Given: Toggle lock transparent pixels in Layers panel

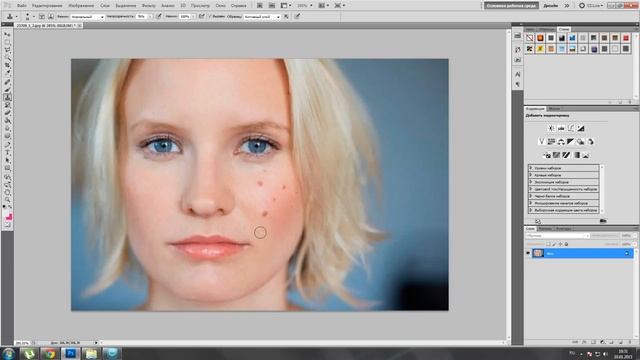Looking at the screenshot, I should [548, 244].
